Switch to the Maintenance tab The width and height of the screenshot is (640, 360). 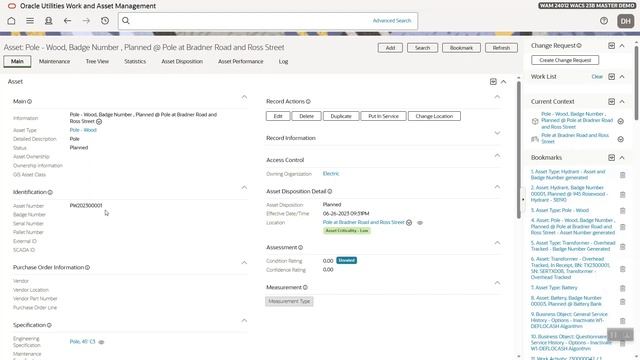(x=54, y=61)
